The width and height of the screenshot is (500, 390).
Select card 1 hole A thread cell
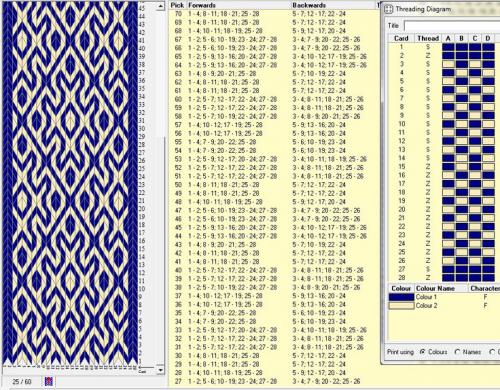(x=448, y=47)
